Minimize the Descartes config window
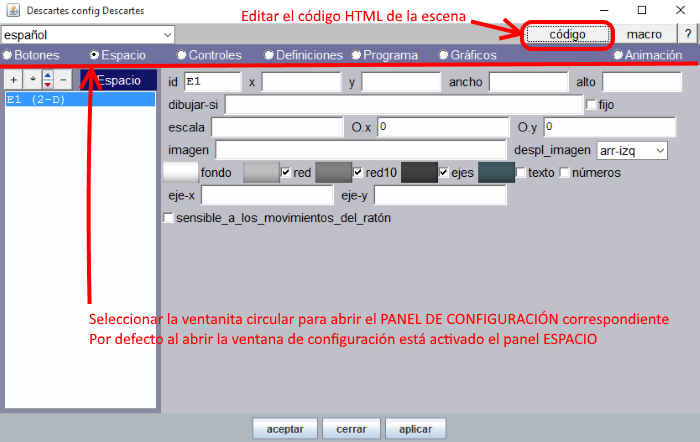The image size is (700, 442). [604, 10]
